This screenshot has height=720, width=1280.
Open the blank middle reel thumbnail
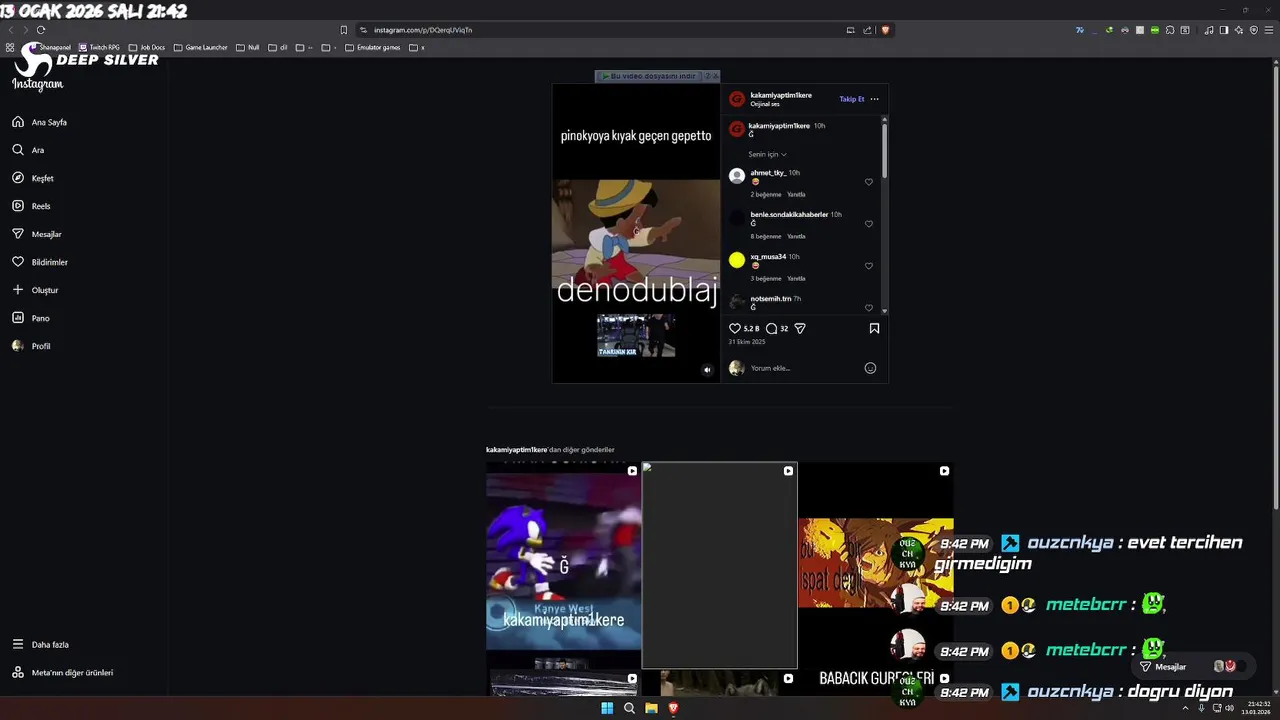click(719, 565)
